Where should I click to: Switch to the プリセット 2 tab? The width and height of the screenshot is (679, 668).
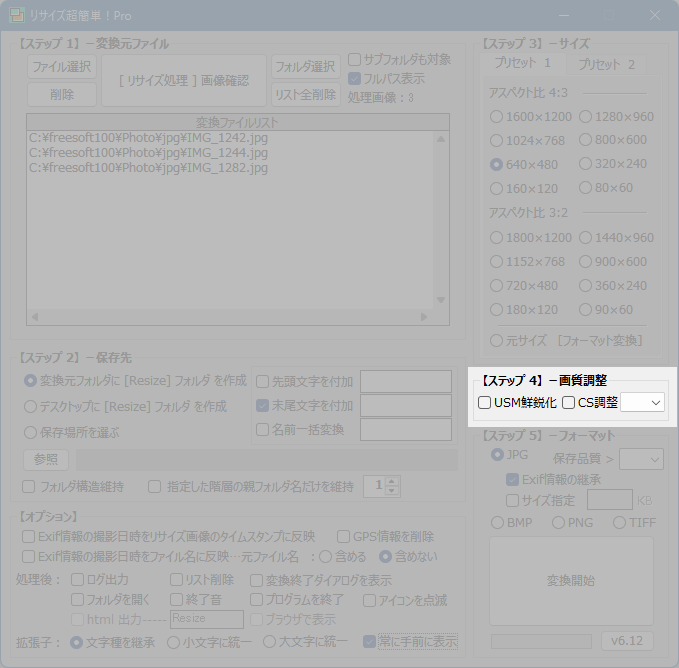coord(606,65)
